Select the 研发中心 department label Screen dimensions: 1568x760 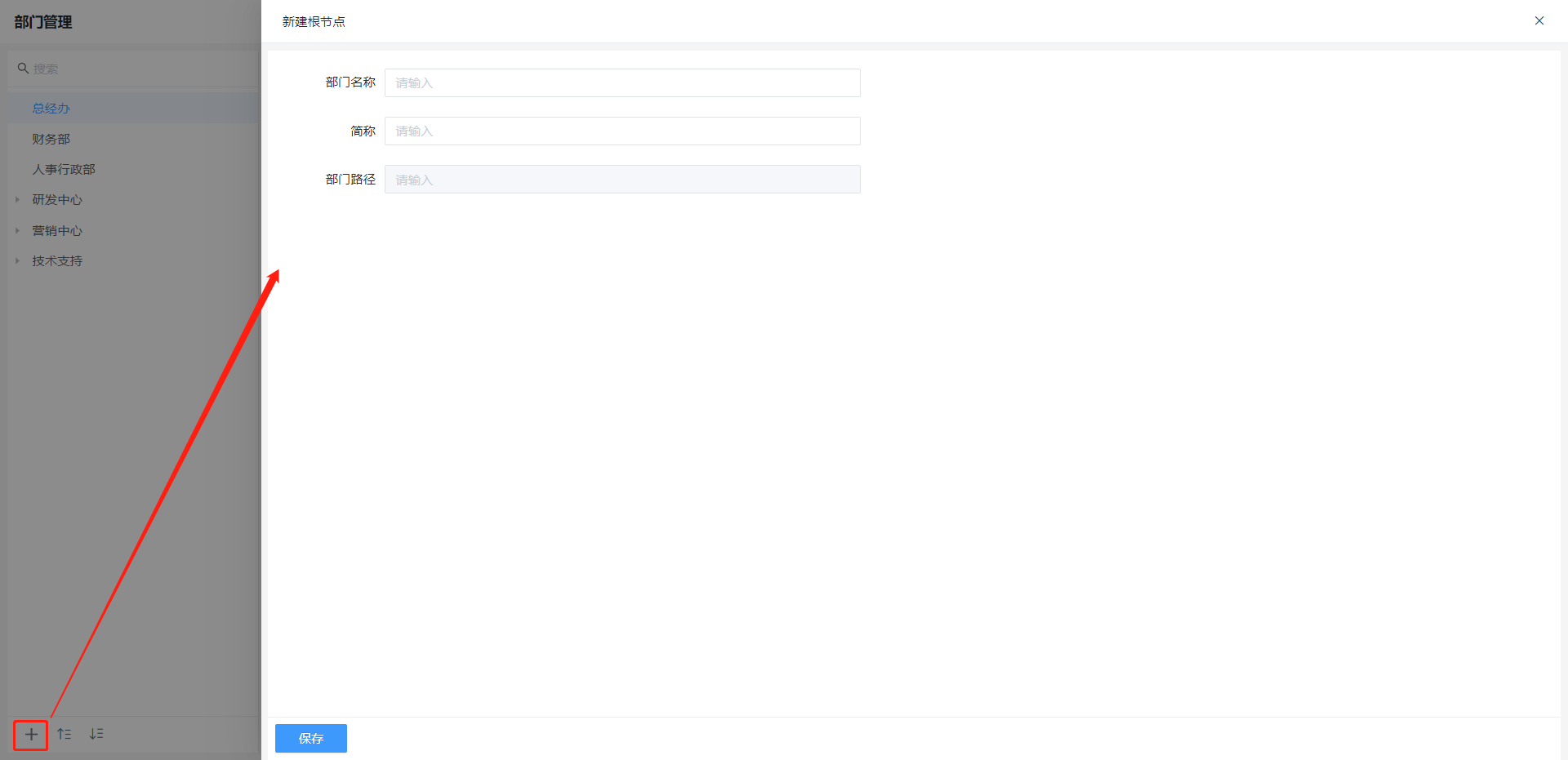click(57, 200)
